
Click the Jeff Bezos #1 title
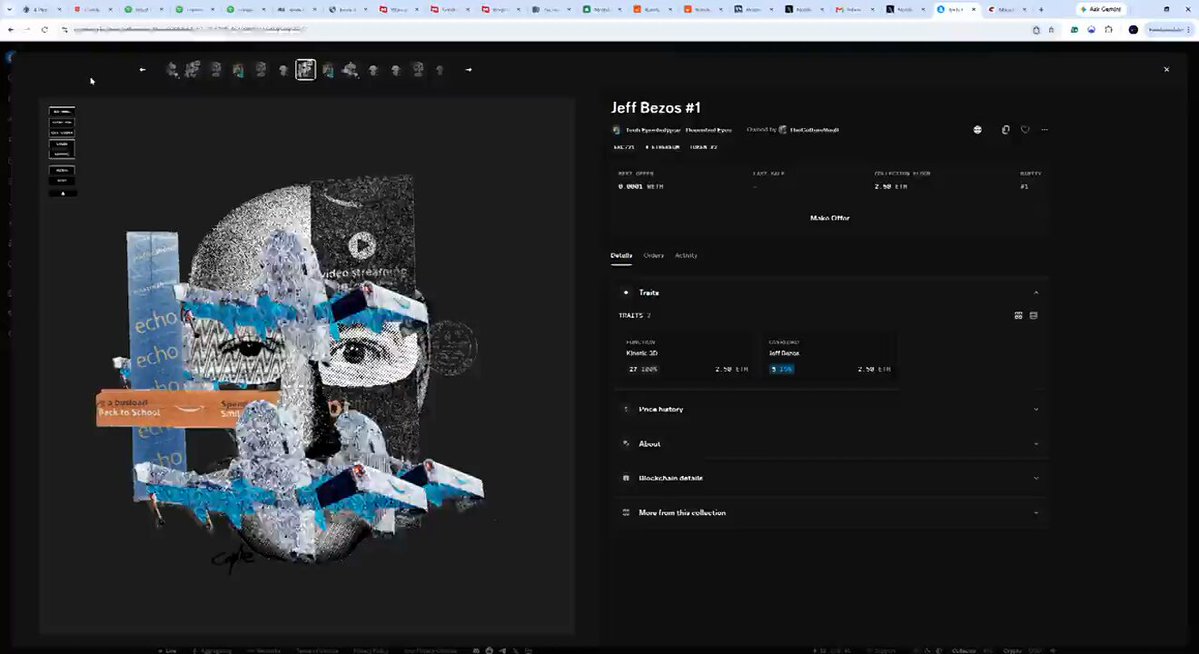[655, 108]
